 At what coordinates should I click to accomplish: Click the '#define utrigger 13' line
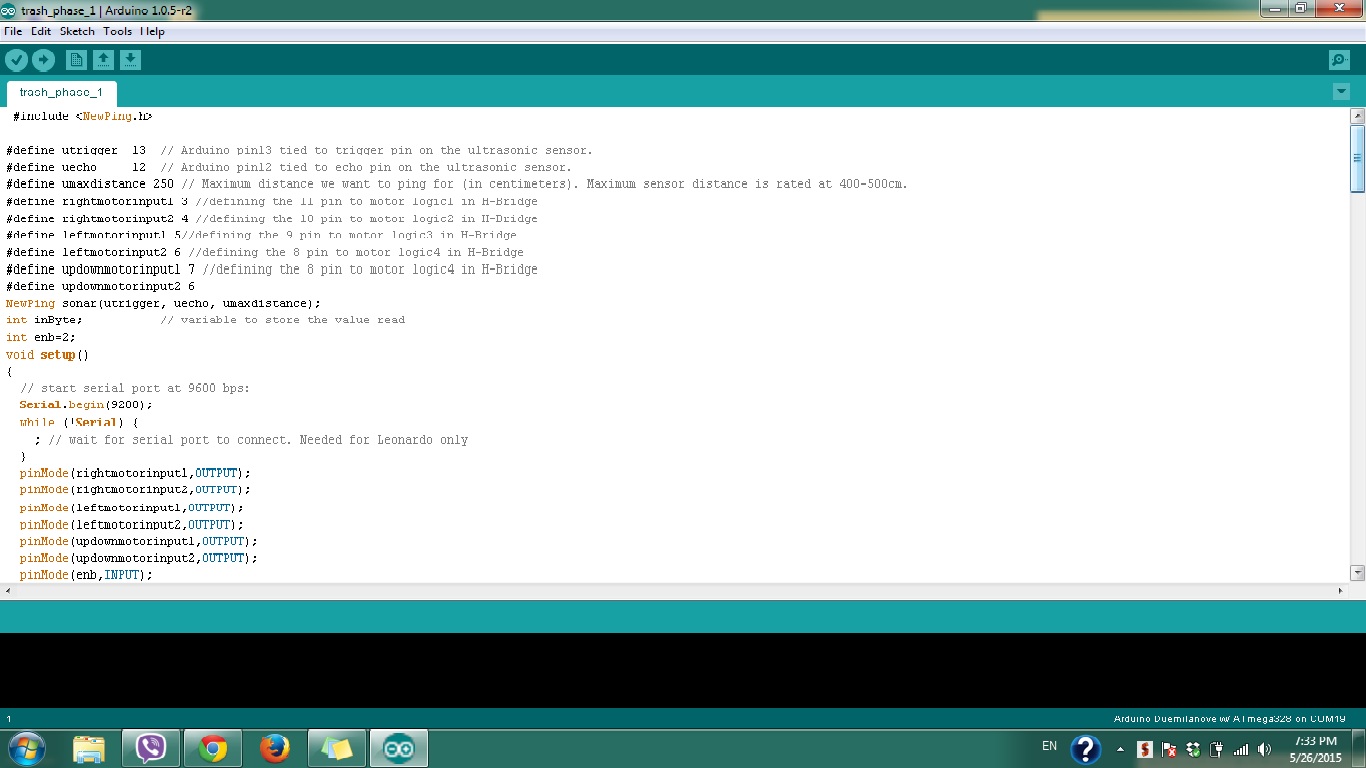[x=299, y=150]
